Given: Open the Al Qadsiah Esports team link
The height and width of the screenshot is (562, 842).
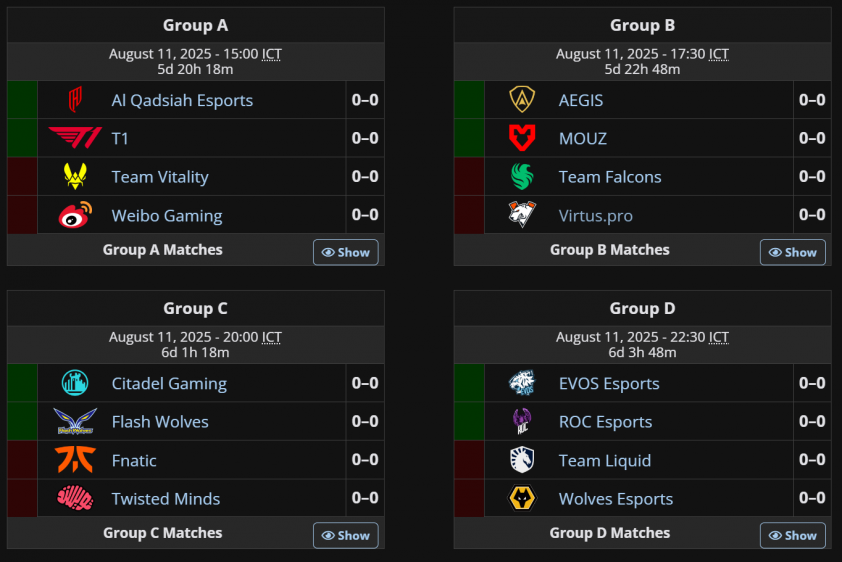Looking at the screenshot, I should (x=182, y=100).
